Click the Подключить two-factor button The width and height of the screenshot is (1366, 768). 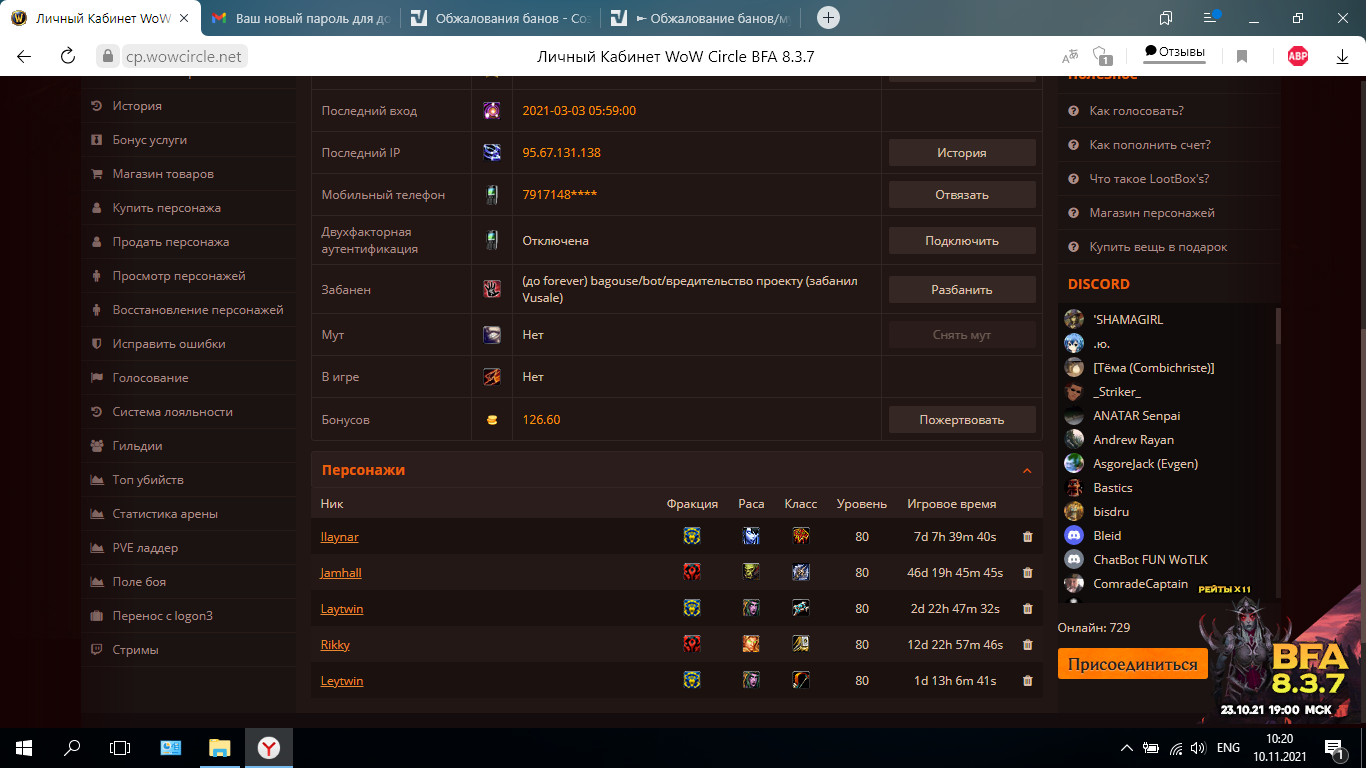click(961, 241)
